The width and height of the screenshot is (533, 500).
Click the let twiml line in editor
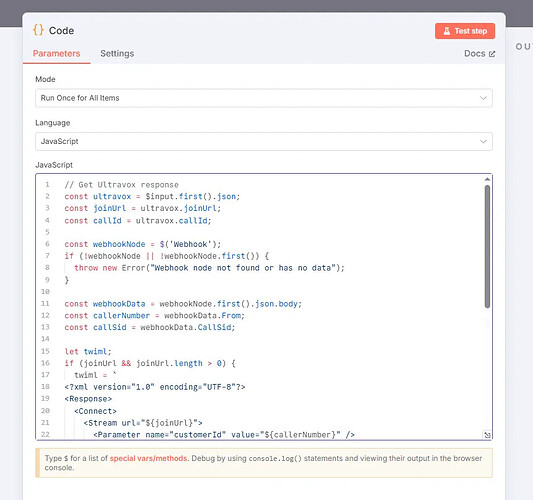point(88,351)
